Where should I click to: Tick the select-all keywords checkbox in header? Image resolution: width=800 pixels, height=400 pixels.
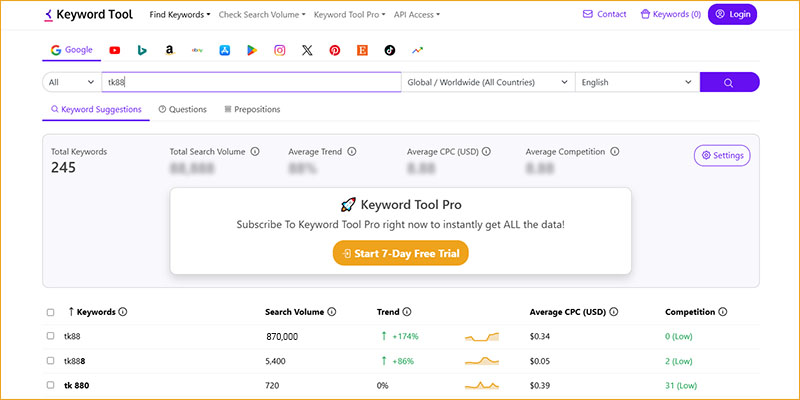(51, 312)
